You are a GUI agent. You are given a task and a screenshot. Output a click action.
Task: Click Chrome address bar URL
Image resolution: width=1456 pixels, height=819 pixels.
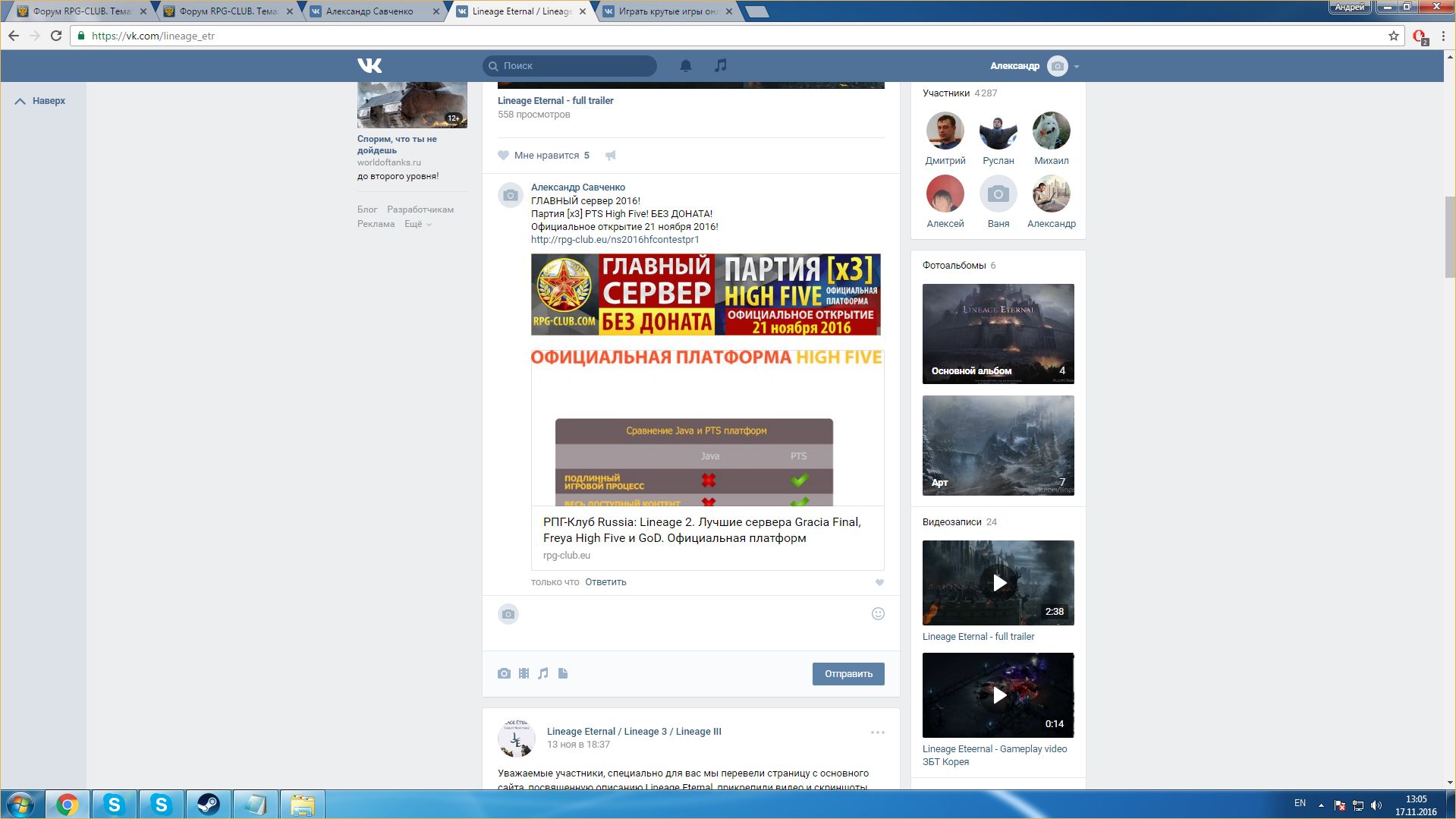[x=153, y=36]
